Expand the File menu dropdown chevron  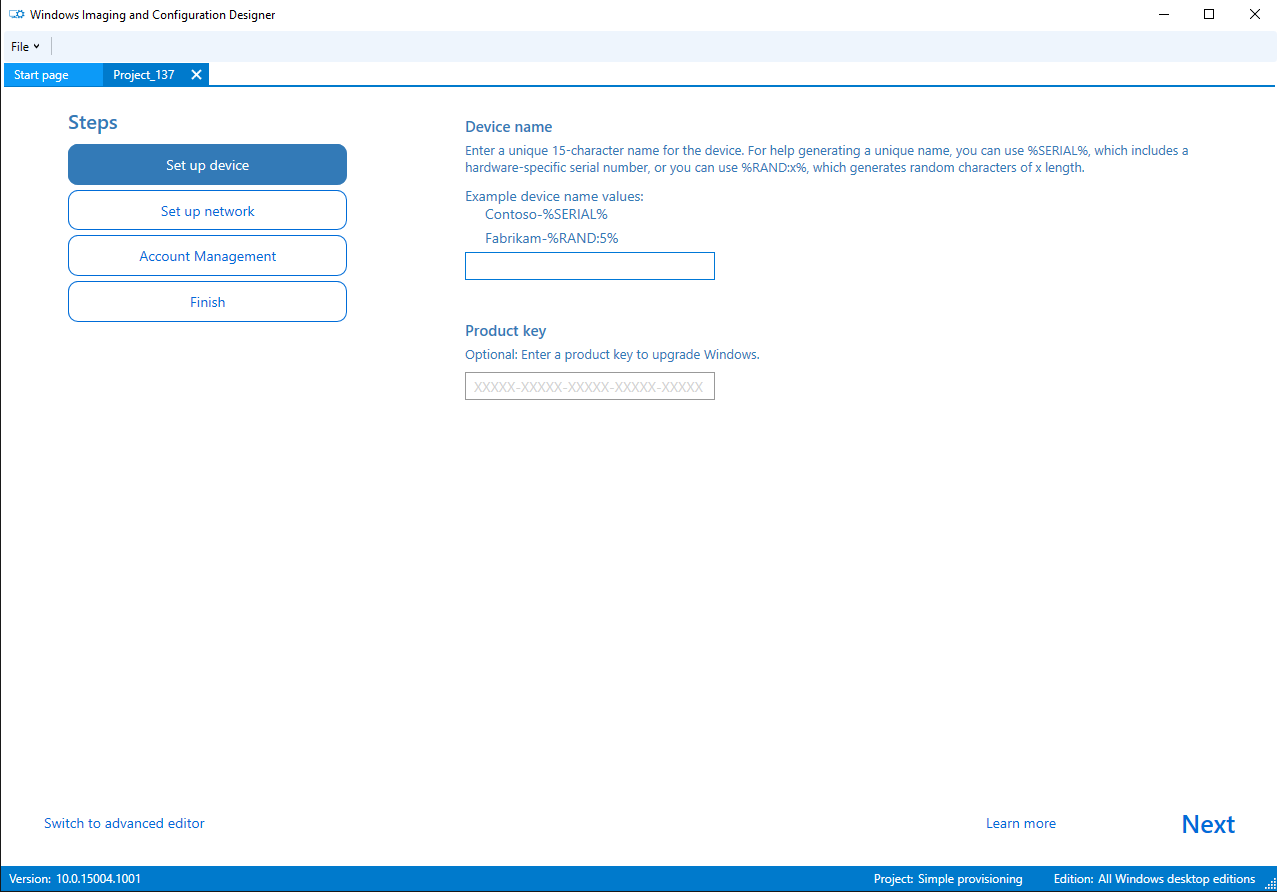[x=37, y=46]
